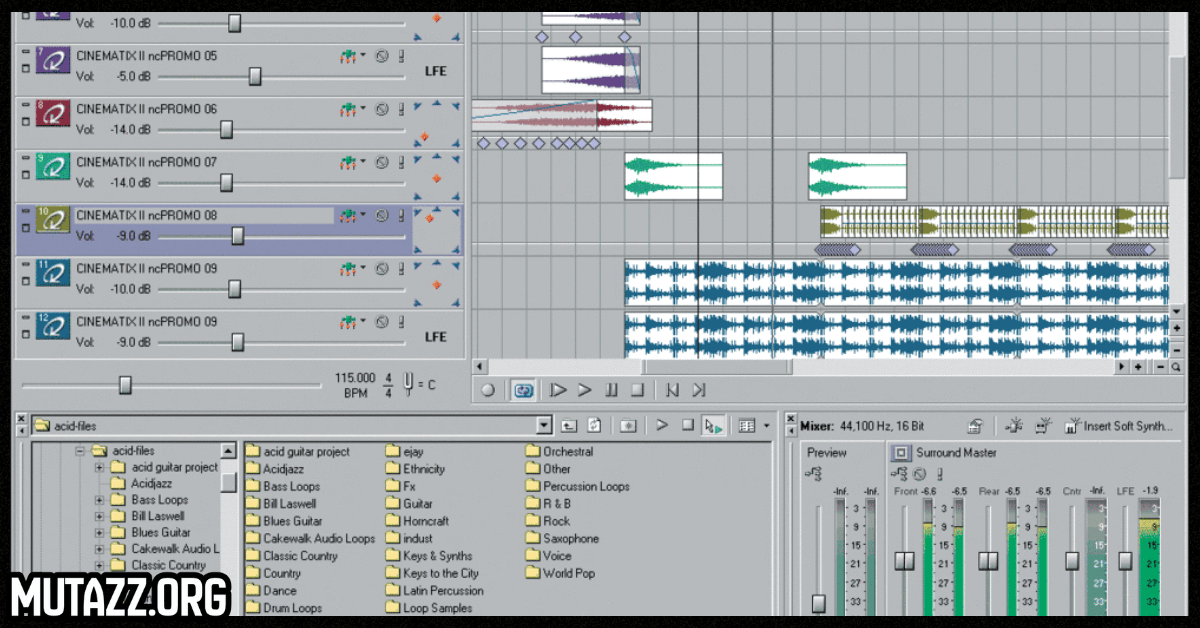Viewport: 1200px width, 628px height.
Task: Click track 10 olive loop icon
Action: pyautogui.click(x=52, y=219)
